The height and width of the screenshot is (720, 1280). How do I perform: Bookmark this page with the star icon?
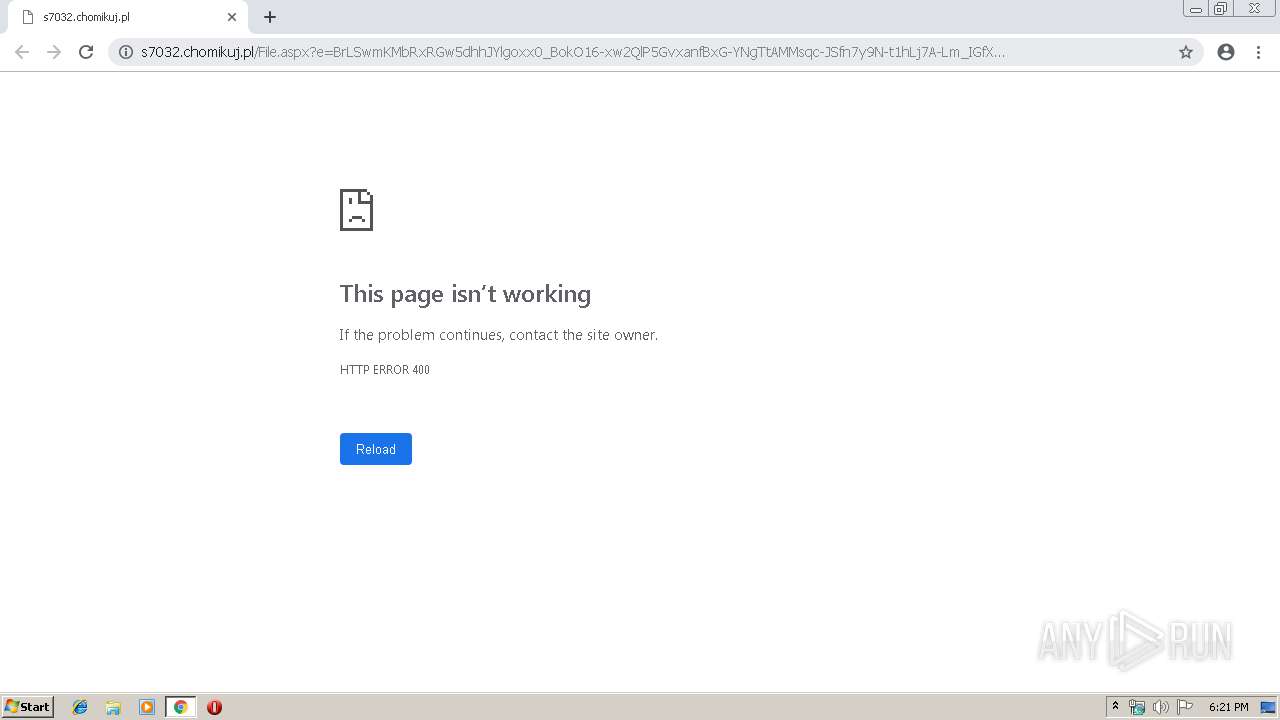pos(1186,52)
